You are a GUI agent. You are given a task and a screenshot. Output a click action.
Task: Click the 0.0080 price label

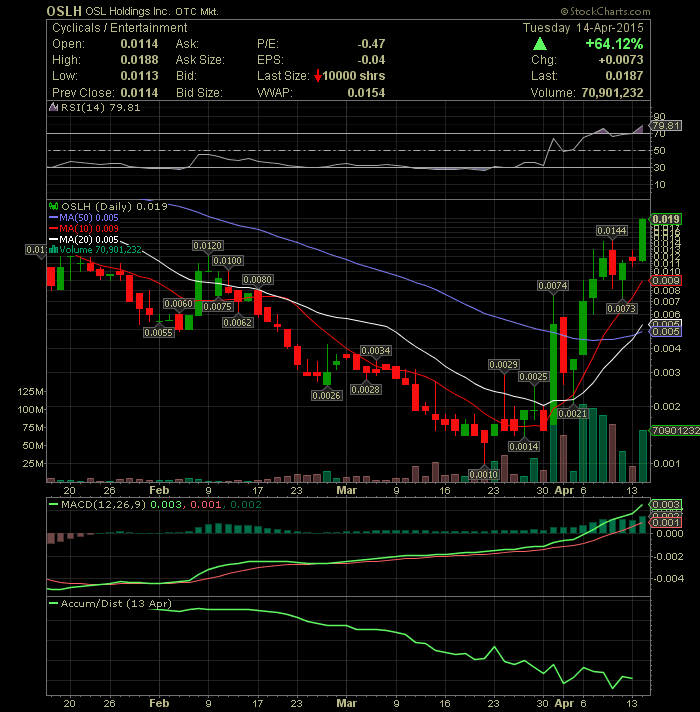coord(258,280)
